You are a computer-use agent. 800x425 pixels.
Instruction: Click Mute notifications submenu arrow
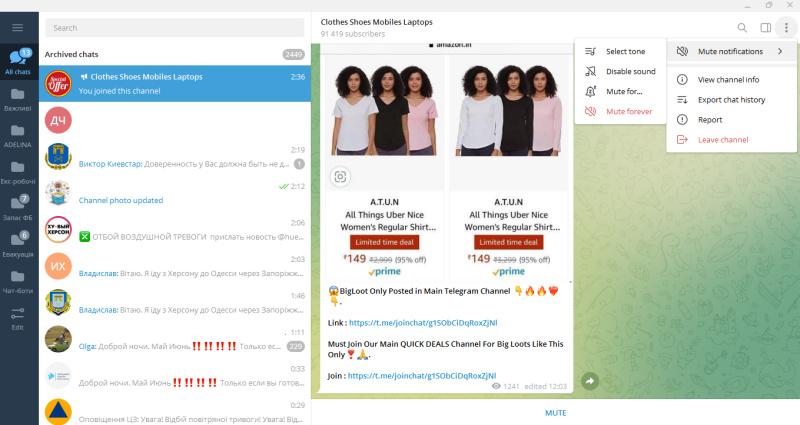(780, 52)
